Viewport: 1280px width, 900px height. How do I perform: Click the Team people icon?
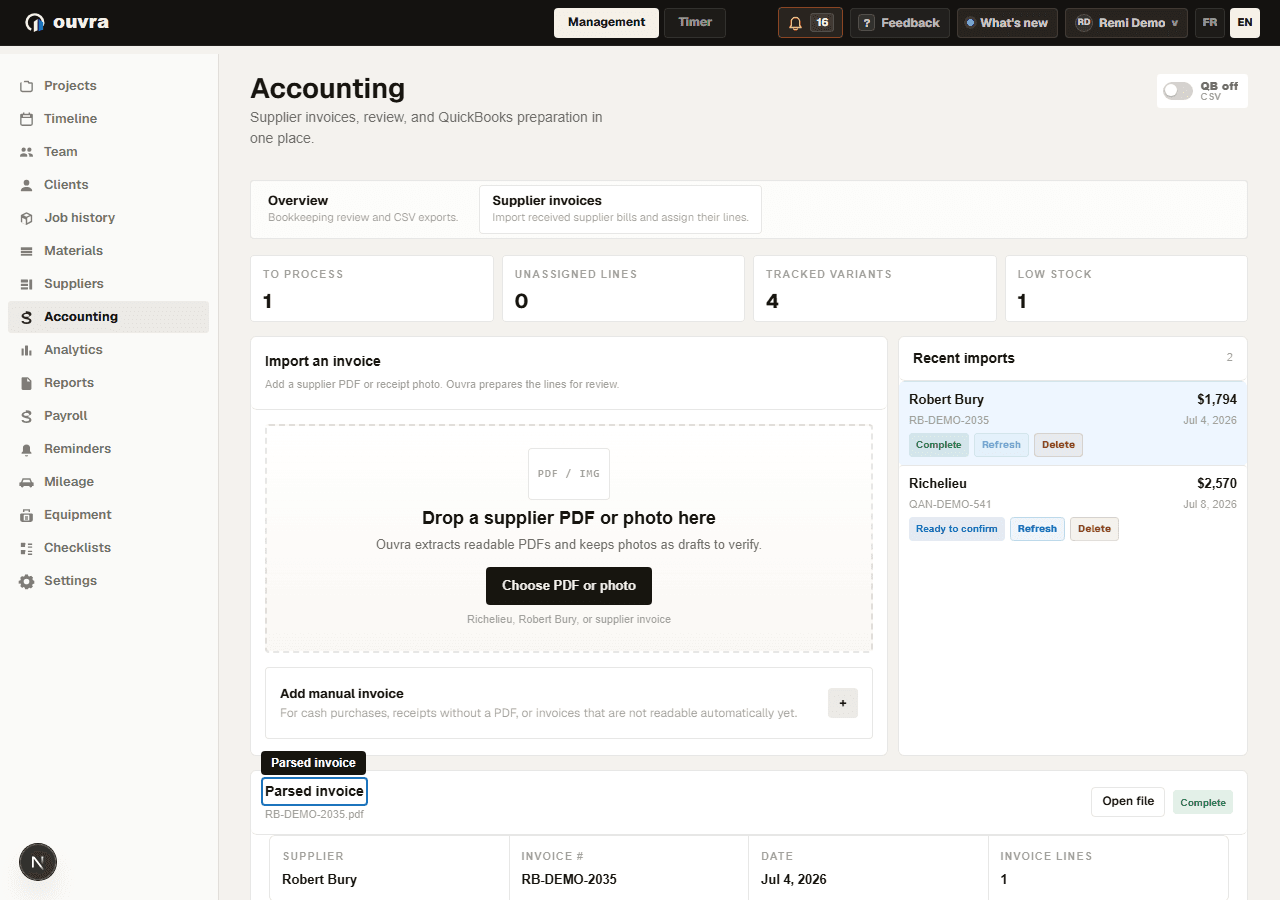27,152
